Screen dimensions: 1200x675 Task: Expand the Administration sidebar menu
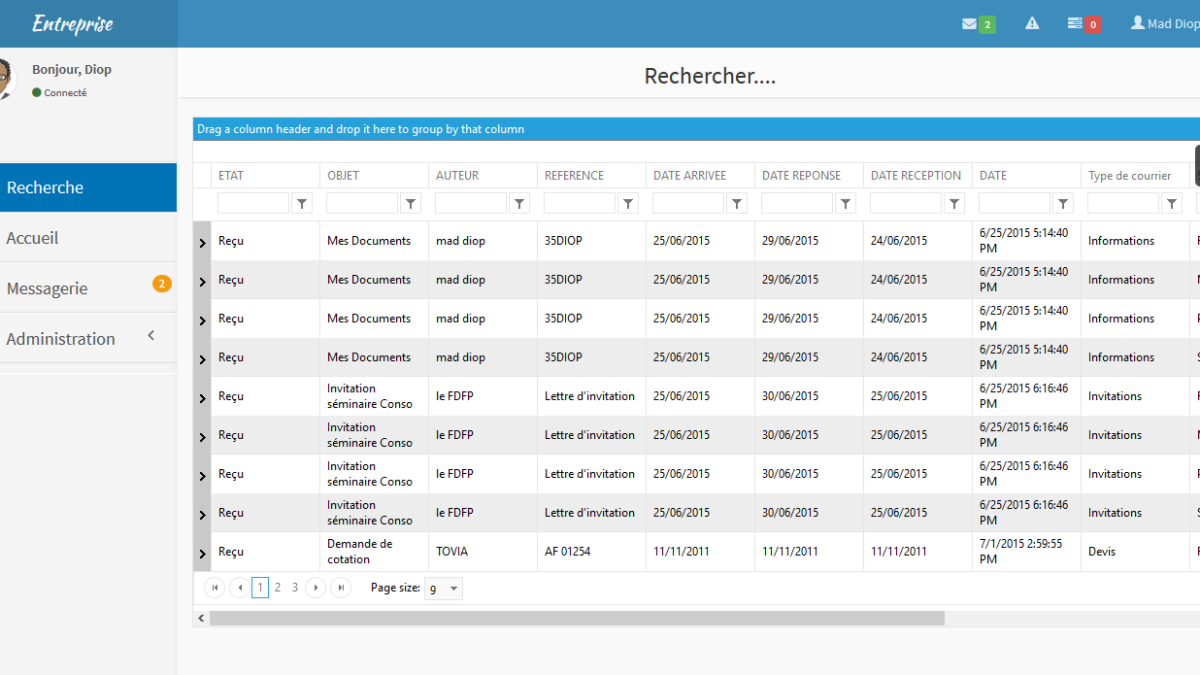[x=88, y=339]
